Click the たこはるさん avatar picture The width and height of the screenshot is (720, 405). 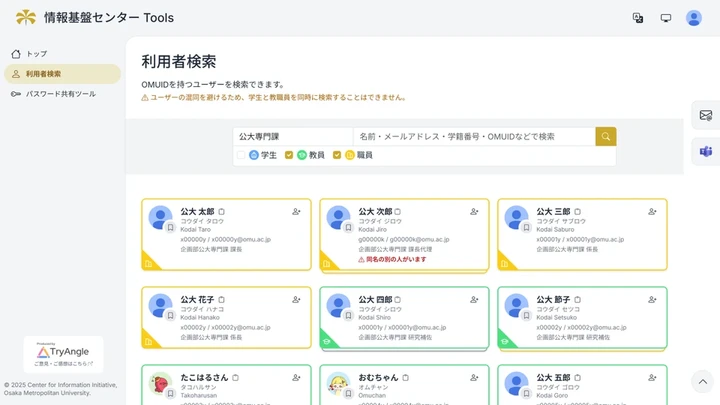[160, 383]
